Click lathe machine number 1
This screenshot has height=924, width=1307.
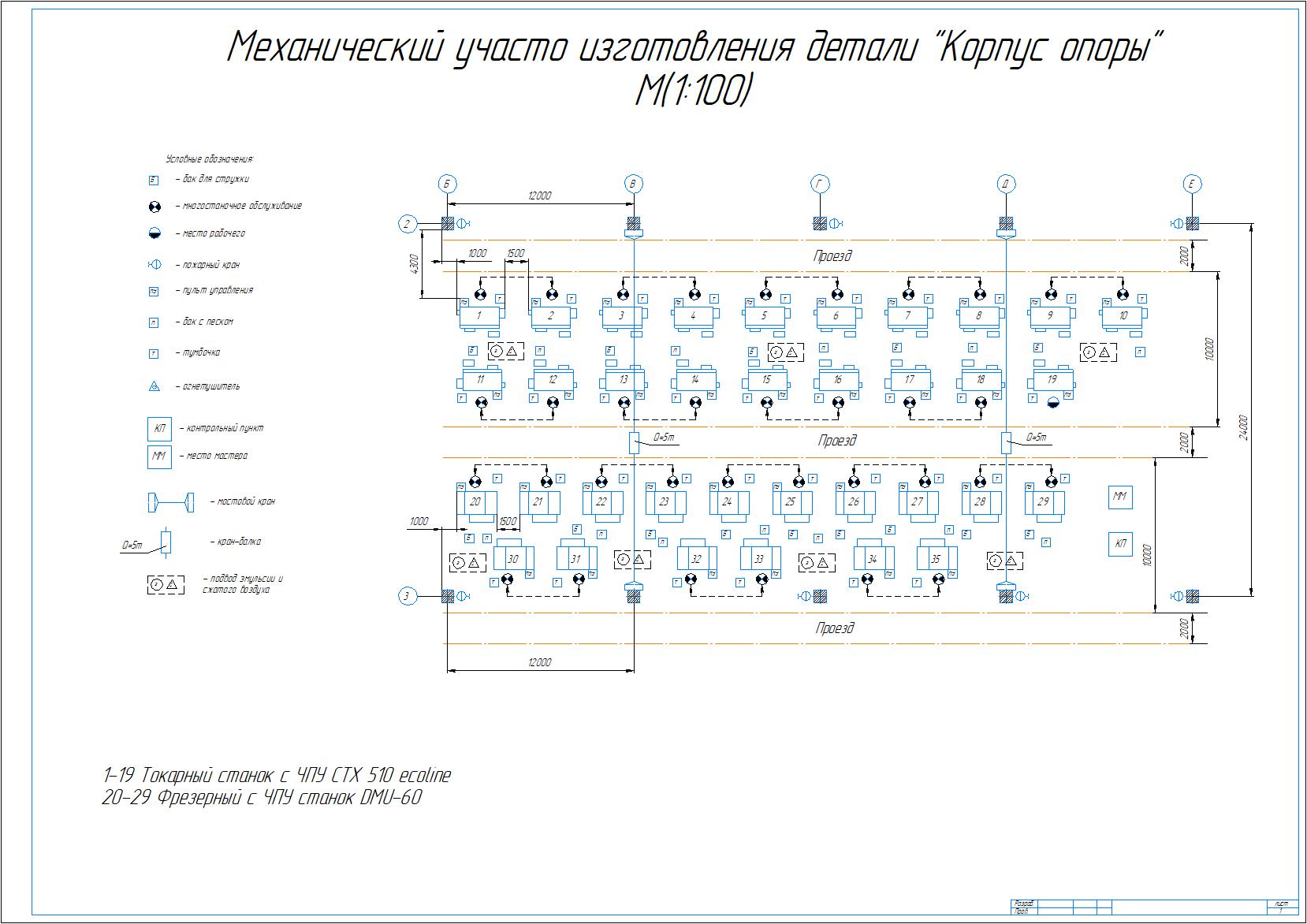tap(480, 316)
